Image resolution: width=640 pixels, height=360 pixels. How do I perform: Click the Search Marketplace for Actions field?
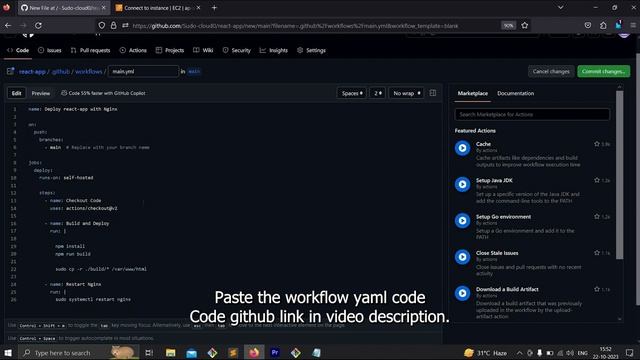pos(532,114)
